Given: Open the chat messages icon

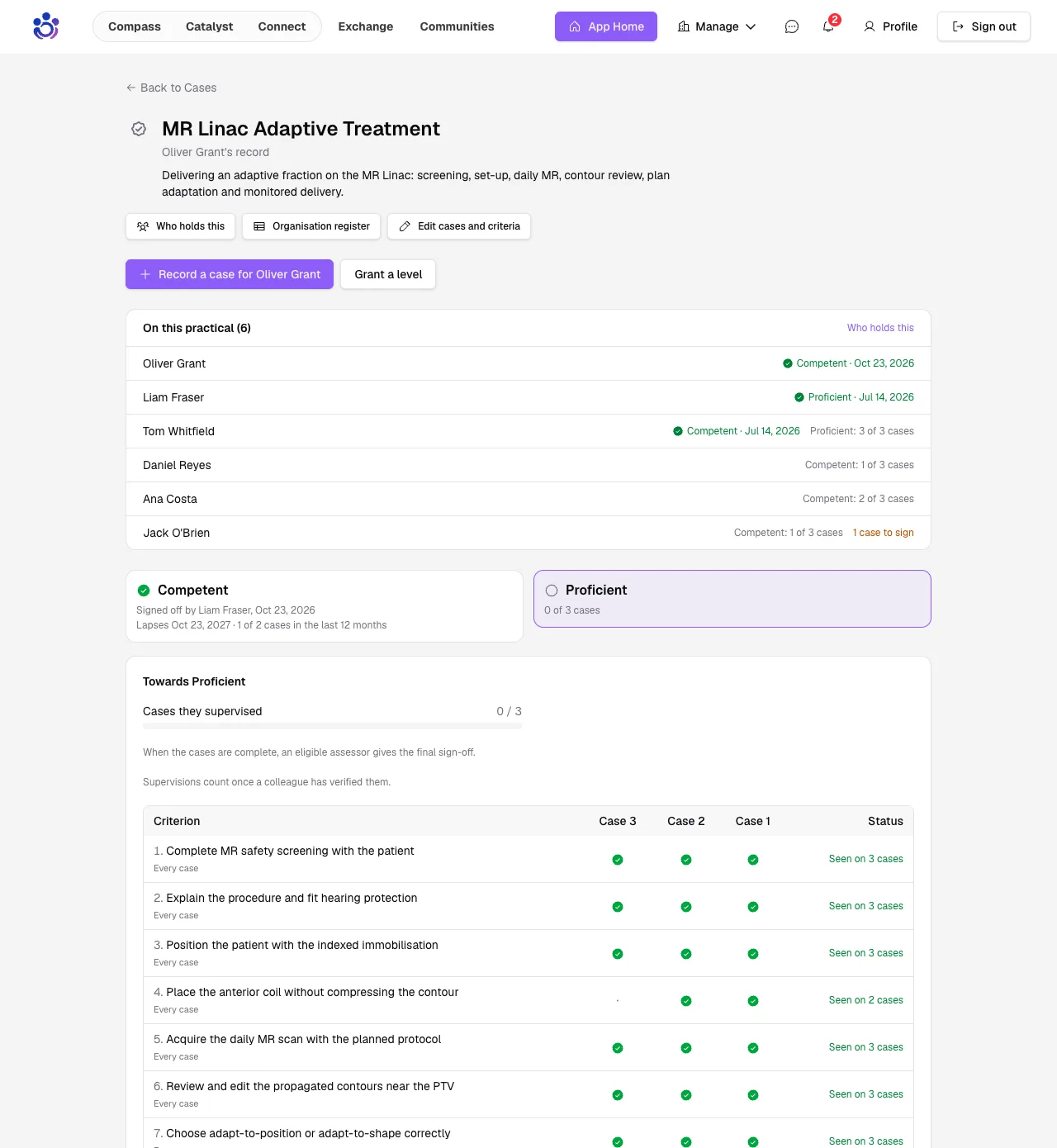Looking at the screenshot, I should pyautogui.click(x=791, y=26).
